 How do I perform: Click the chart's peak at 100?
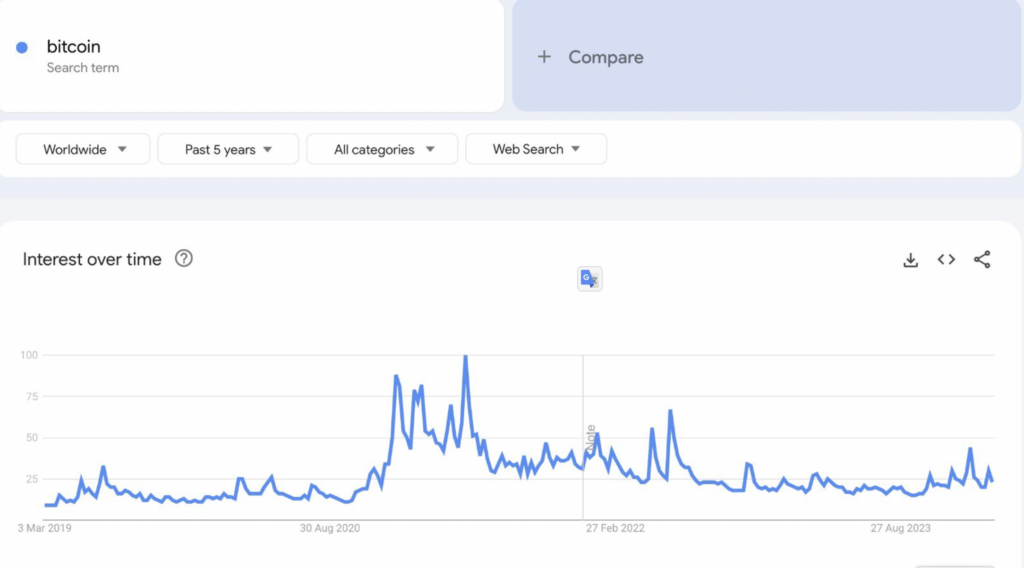(x=465, y=356)
